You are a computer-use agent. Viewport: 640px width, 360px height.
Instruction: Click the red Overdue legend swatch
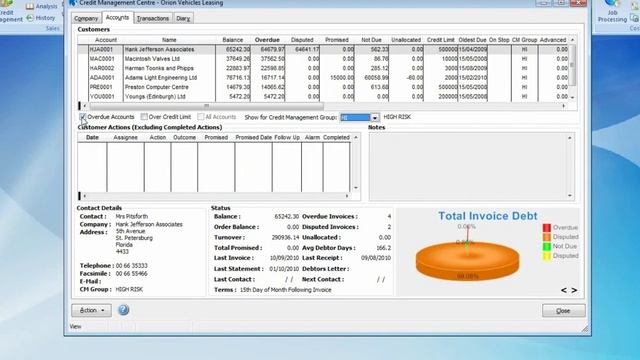coord(547,227)
